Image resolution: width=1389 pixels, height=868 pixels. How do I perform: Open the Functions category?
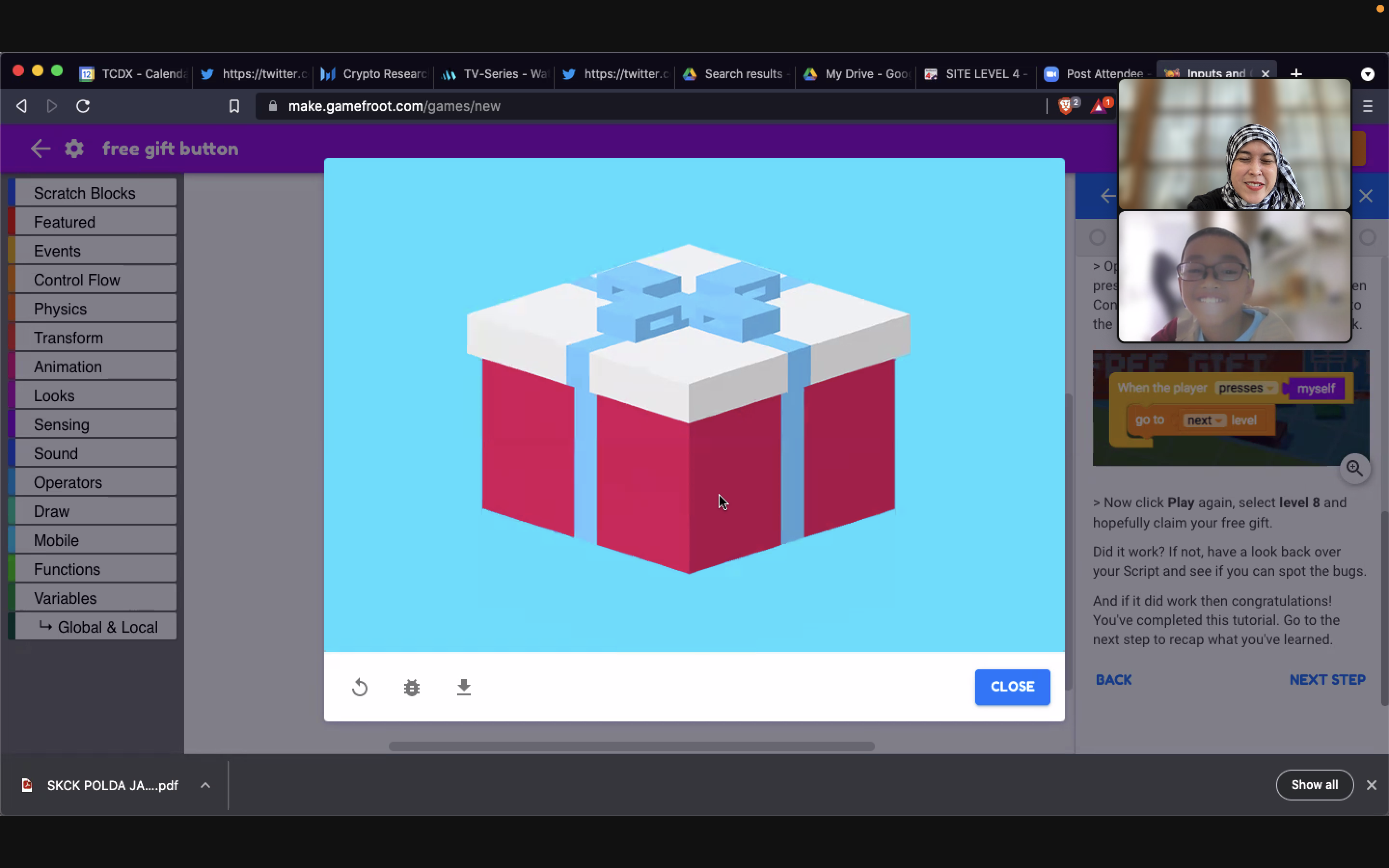tap(93, 569)
